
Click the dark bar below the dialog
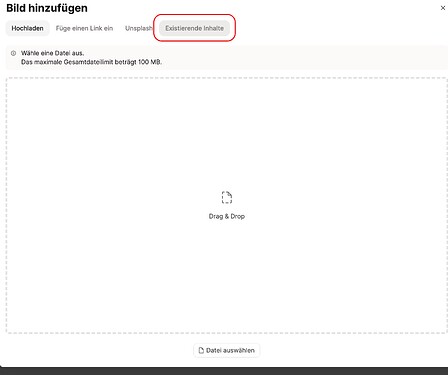tap(224, 371)
